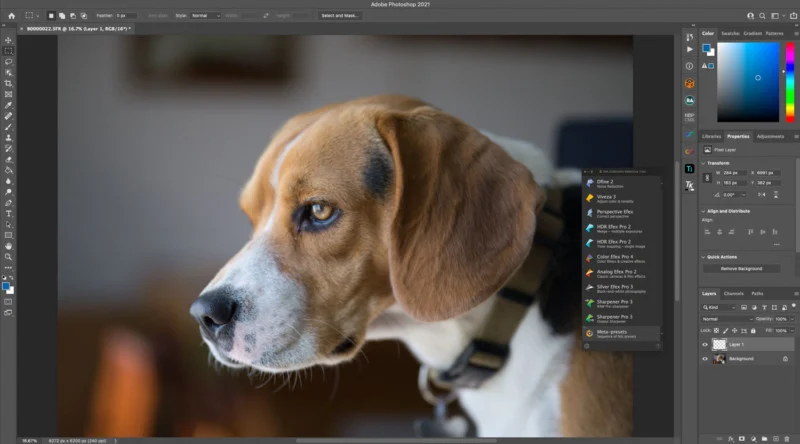The image size is (800, 444).
Task: Select the Zoom tool in toolbar
Action: coord(8,256)
